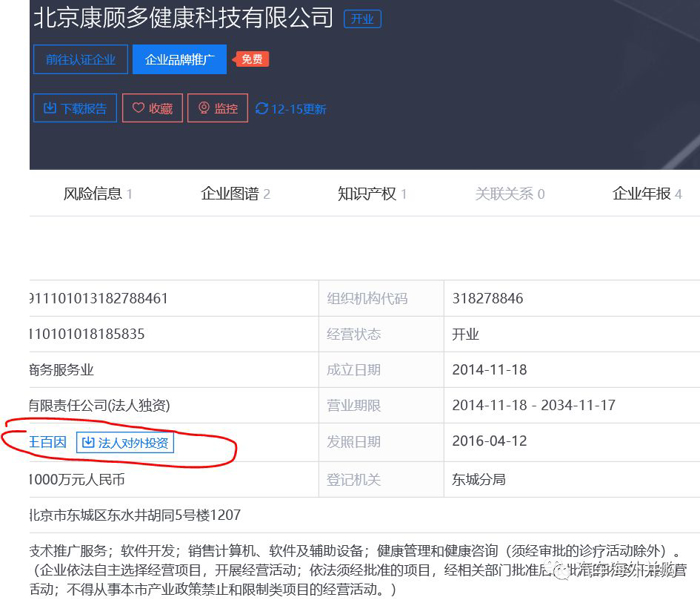700x599 pixels.
Task: Select the 关联关系 tab
Action: (x=510, y=194)
